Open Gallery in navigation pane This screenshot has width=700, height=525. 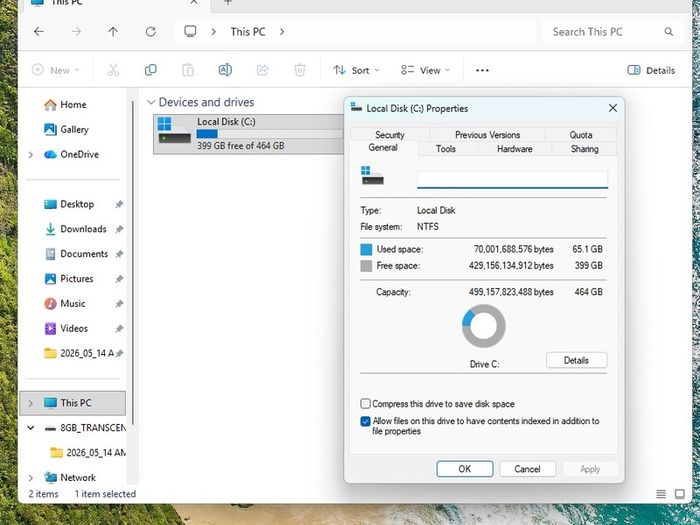pos(66,129)
